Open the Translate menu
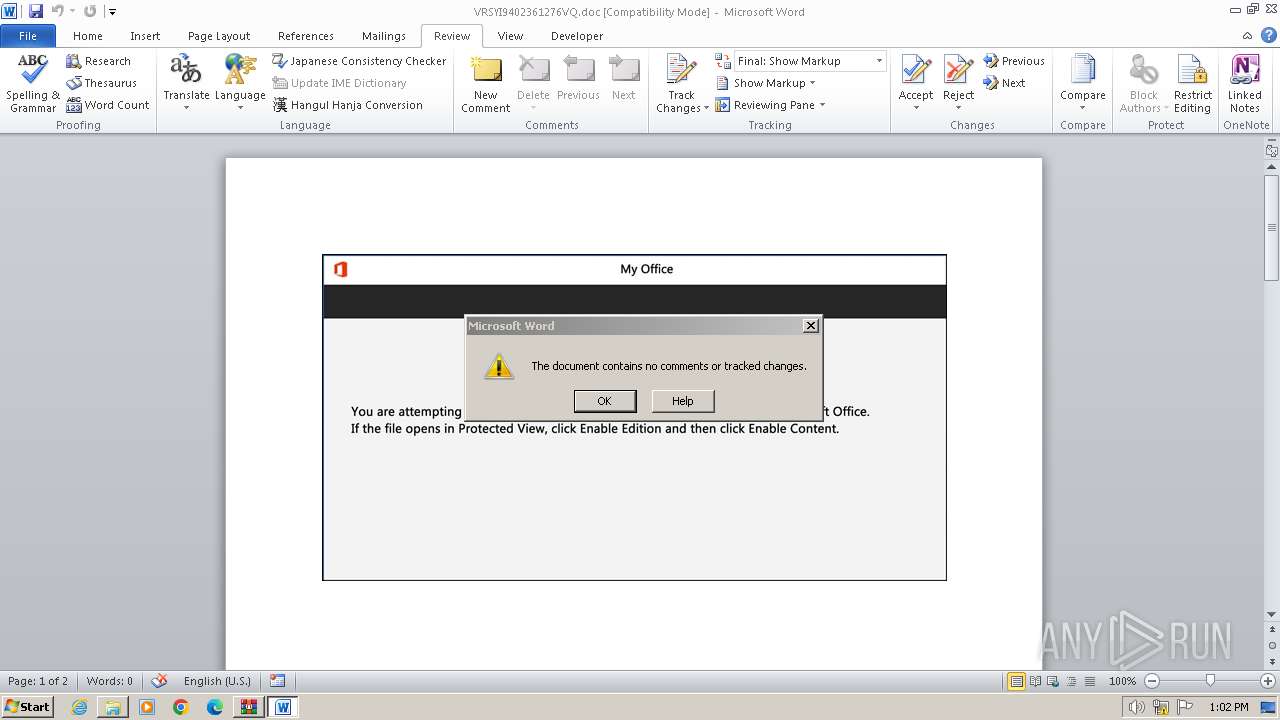Screen dimensions: 1280x720 [x=186, y=82]
